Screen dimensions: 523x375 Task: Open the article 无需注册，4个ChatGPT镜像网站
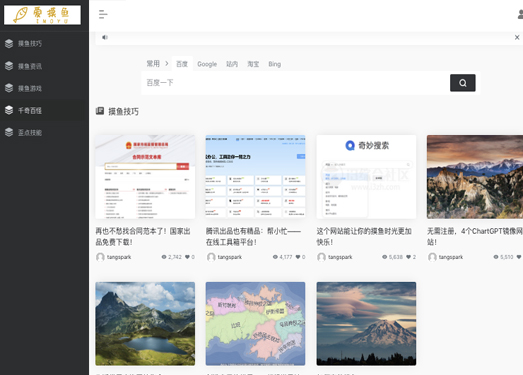(475, 237)
